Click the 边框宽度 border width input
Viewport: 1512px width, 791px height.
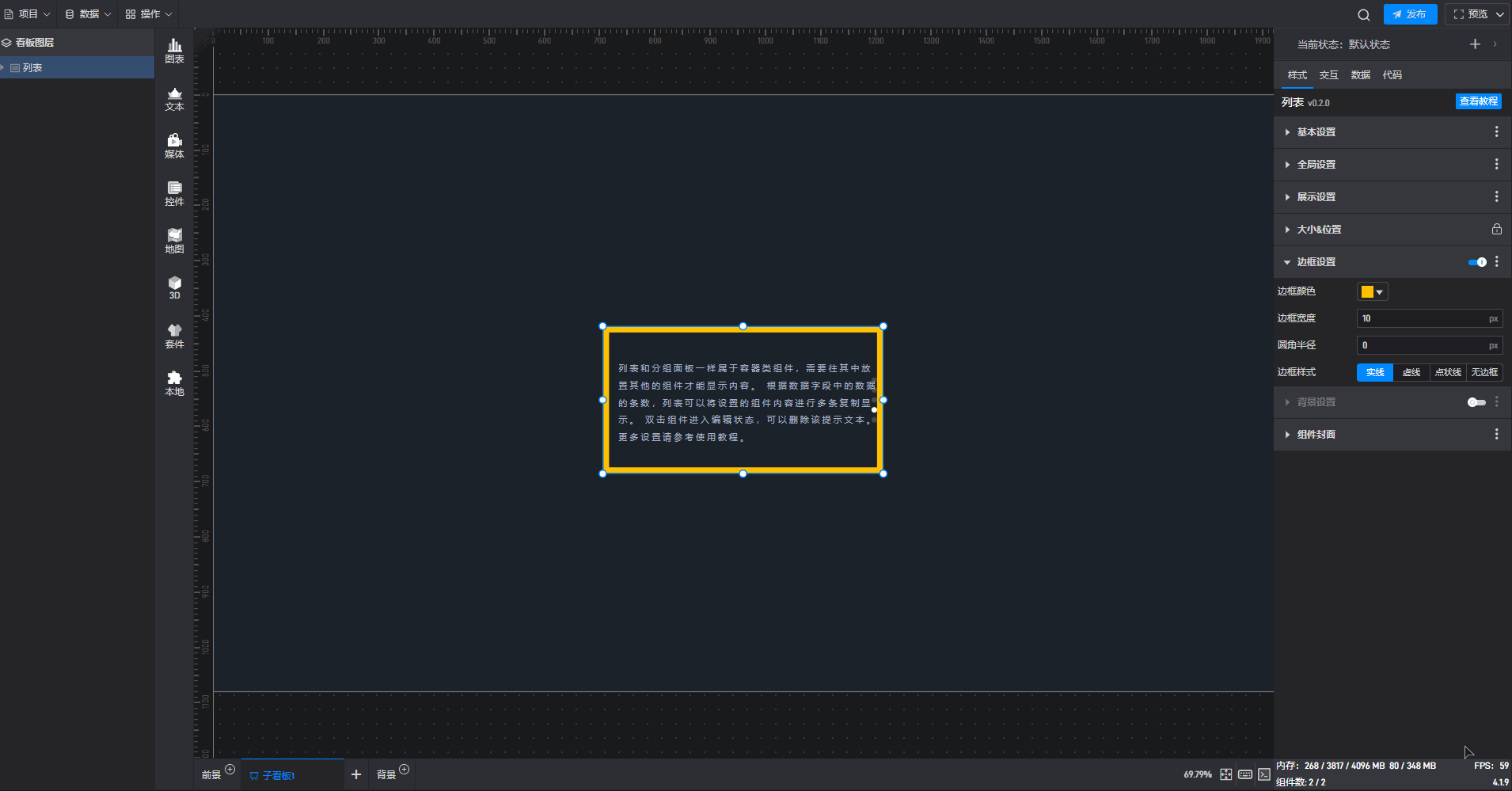[1429, 318]
